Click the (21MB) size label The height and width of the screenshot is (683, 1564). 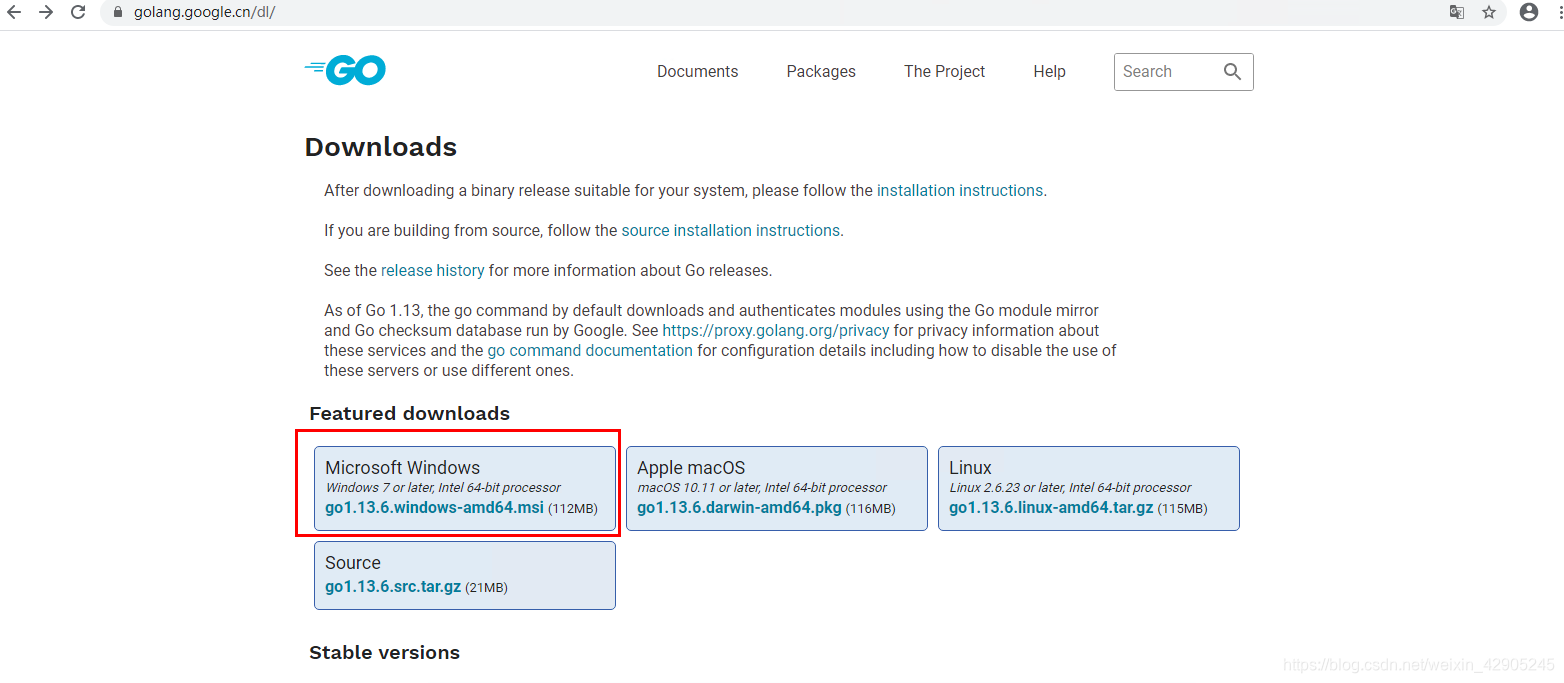[486, 588]
